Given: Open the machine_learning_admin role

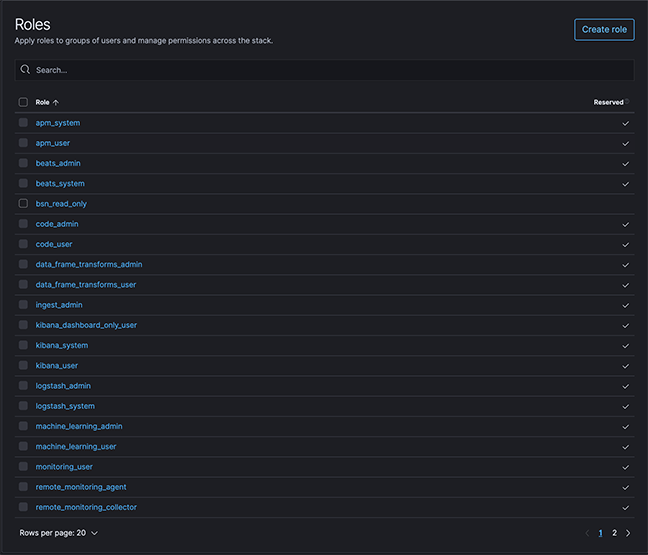Looking at the screenshot, I should click(79, 426).
